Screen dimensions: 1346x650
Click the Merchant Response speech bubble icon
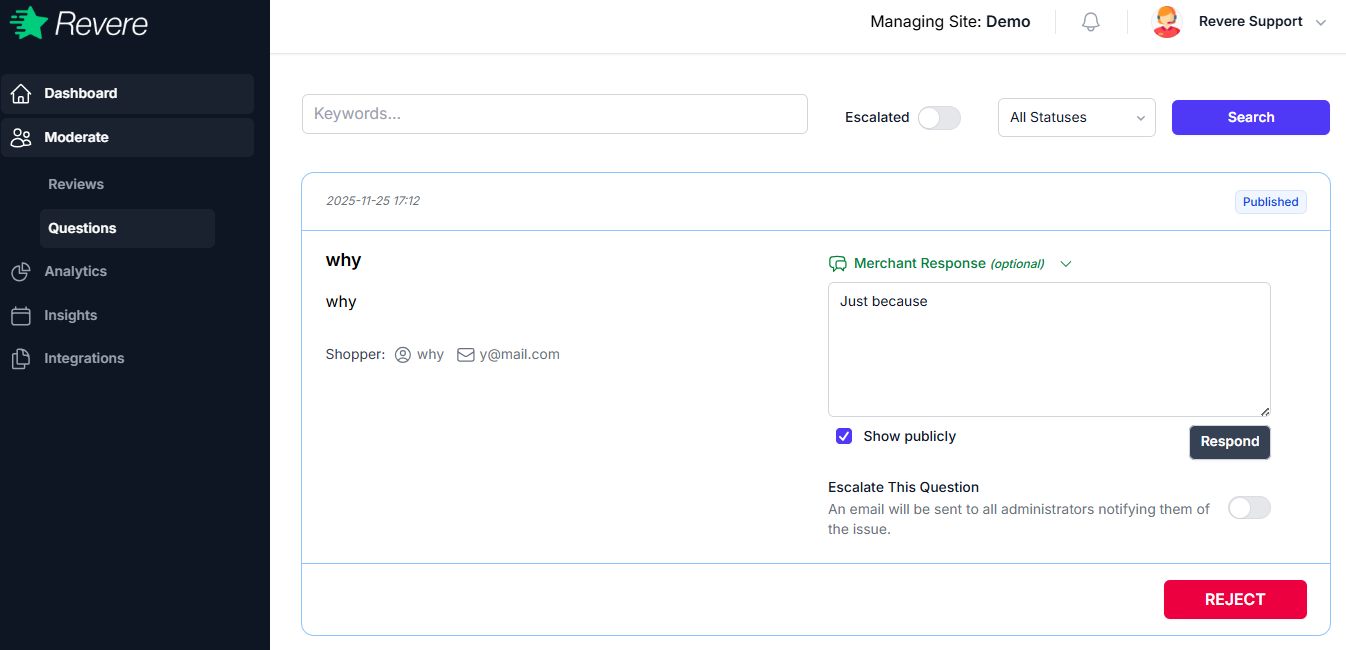pos(837,263)
